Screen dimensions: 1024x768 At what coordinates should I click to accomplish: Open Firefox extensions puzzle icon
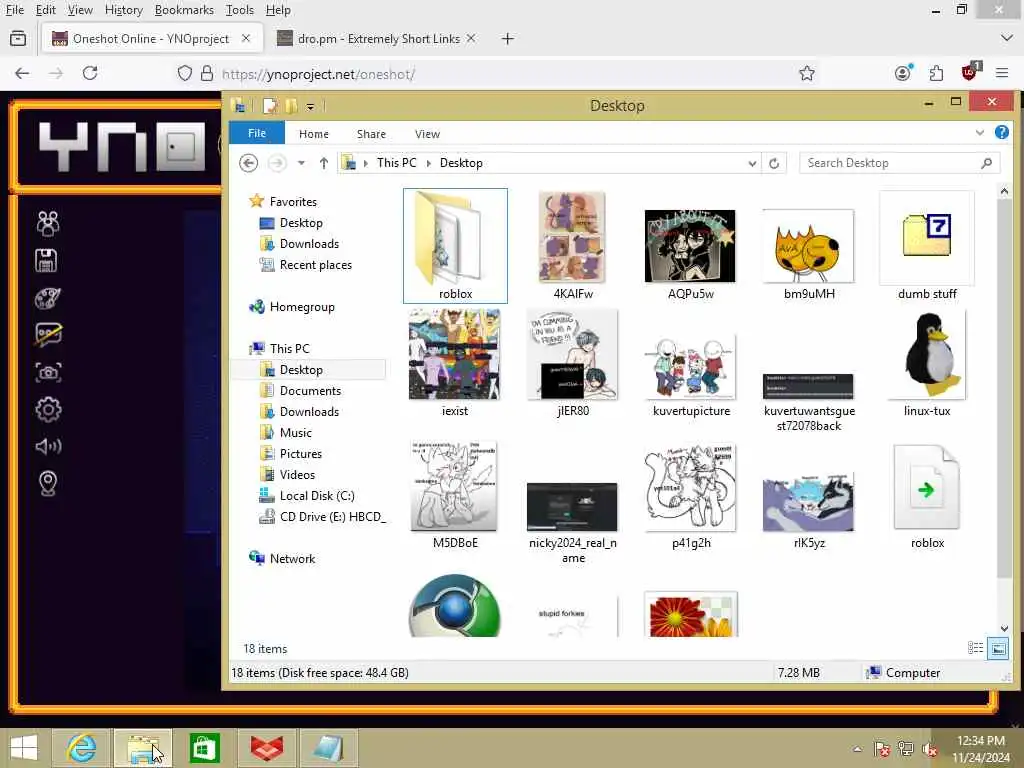coord(936,73)
